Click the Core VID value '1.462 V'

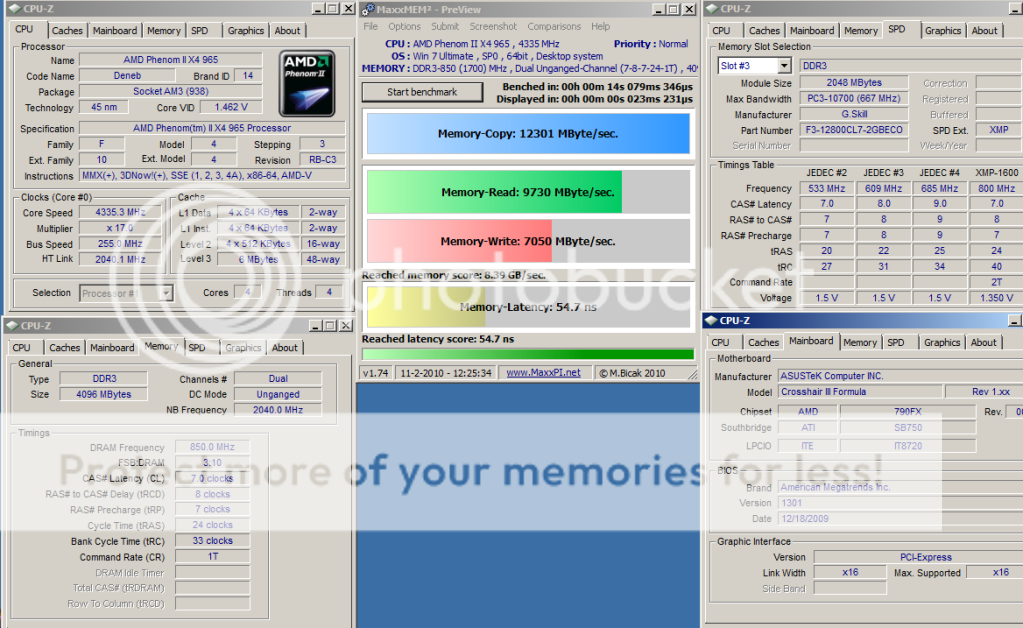pos(231,107)
